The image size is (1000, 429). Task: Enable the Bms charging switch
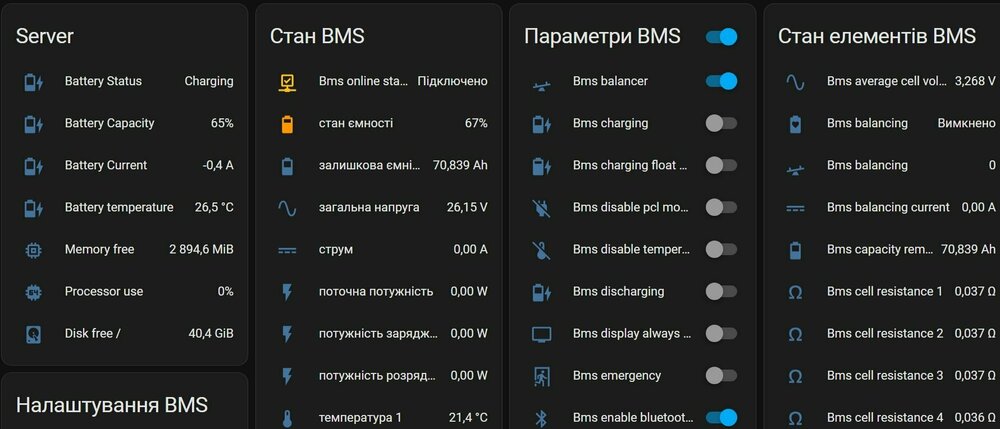pyautogui.click(x=721, y=123)
